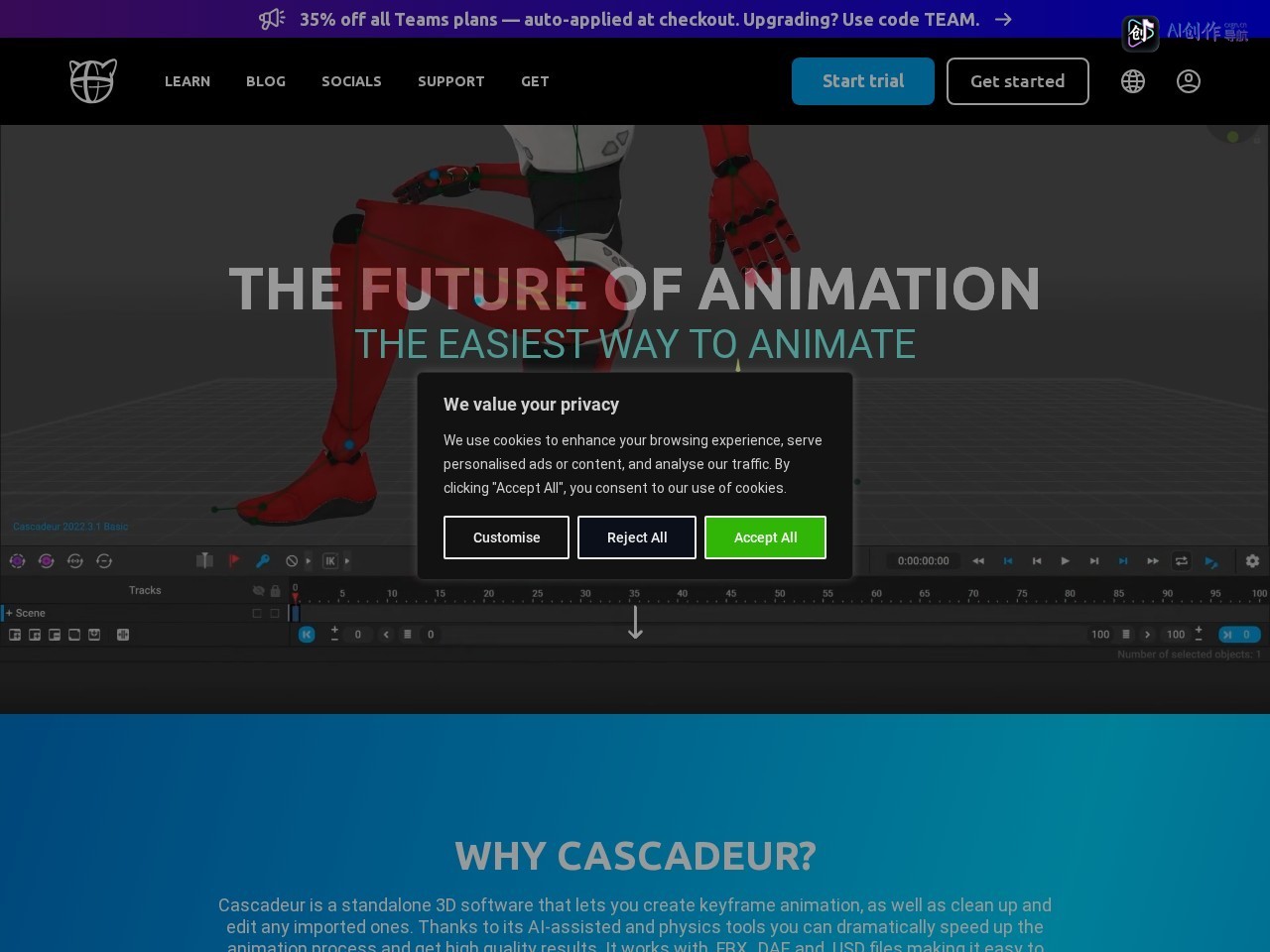The height and width of the screenshot is (952, 1270).
Task: Step to previous frame
Action: coord(1037,561)
